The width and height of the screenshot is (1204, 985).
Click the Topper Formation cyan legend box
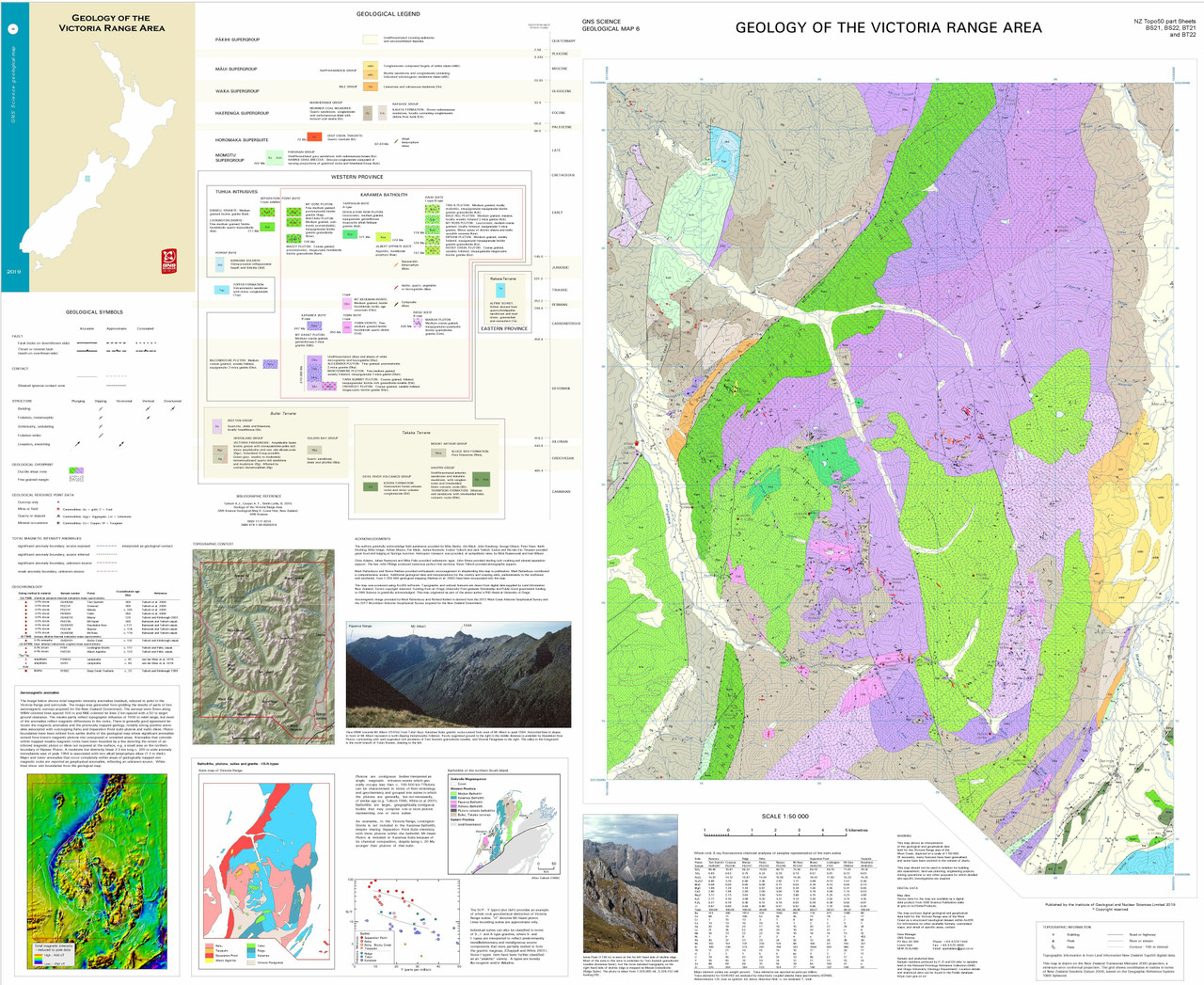[x=221, y=290]
